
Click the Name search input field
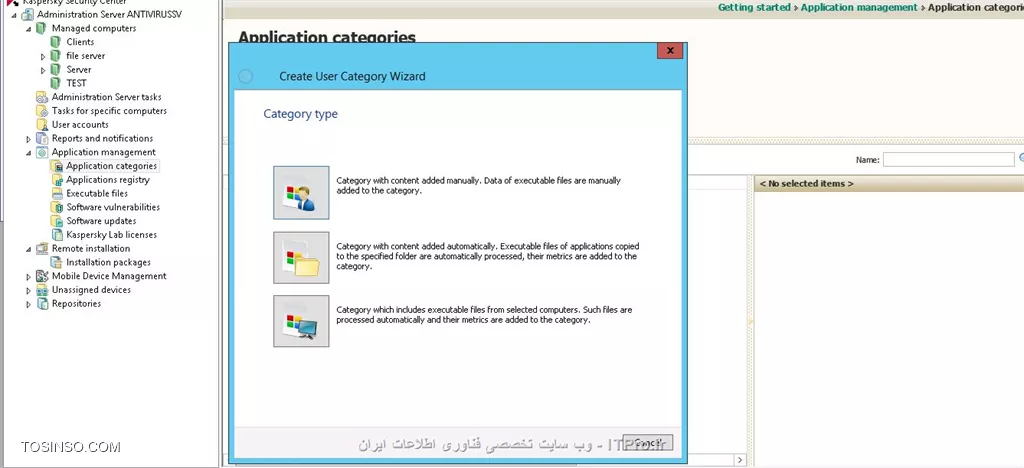pyautogui.click(x=948, y=159)
